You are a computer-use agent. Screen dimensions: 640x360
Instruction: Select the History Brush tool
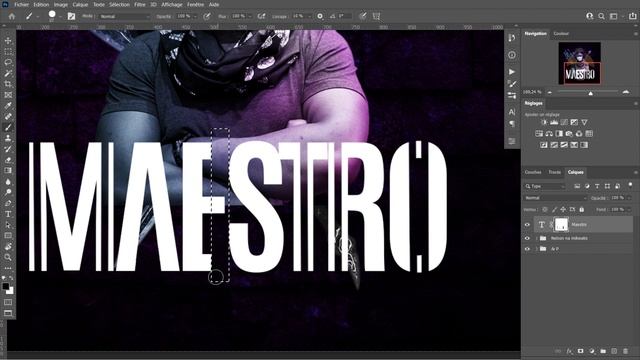[x=8, y=149]
